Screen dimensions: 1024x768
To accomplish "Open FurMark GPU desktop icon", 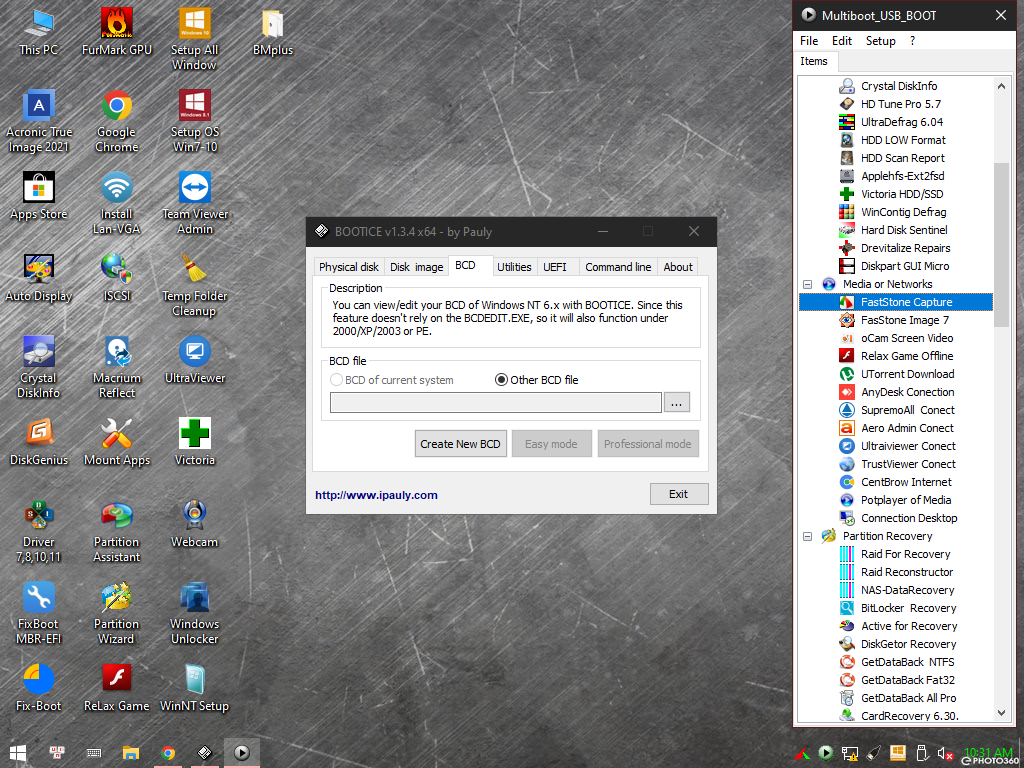I will (117, 33).
